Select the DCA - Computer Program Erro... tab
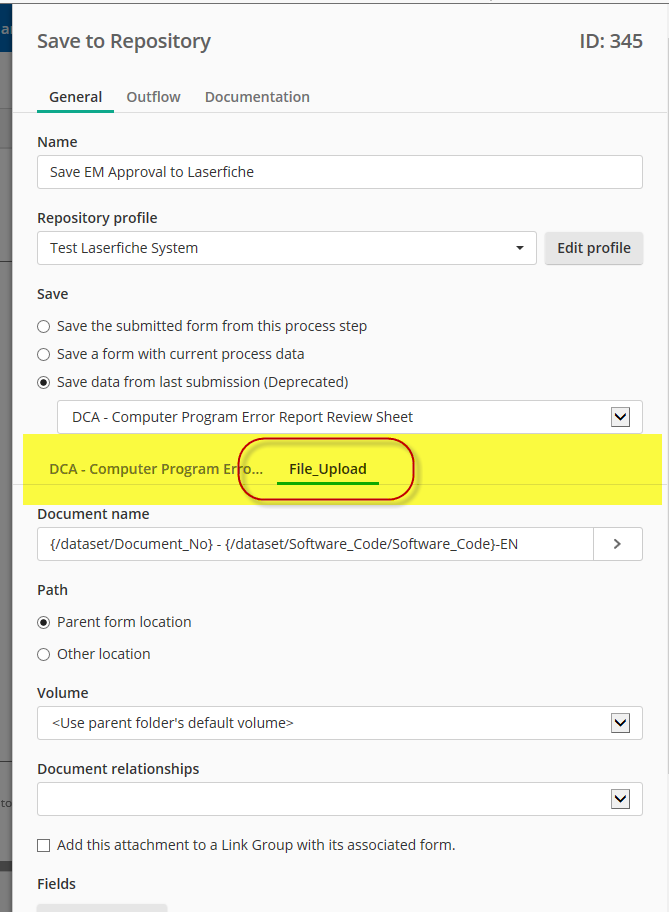This screenshot has height=912, width=669. point(156,469)
